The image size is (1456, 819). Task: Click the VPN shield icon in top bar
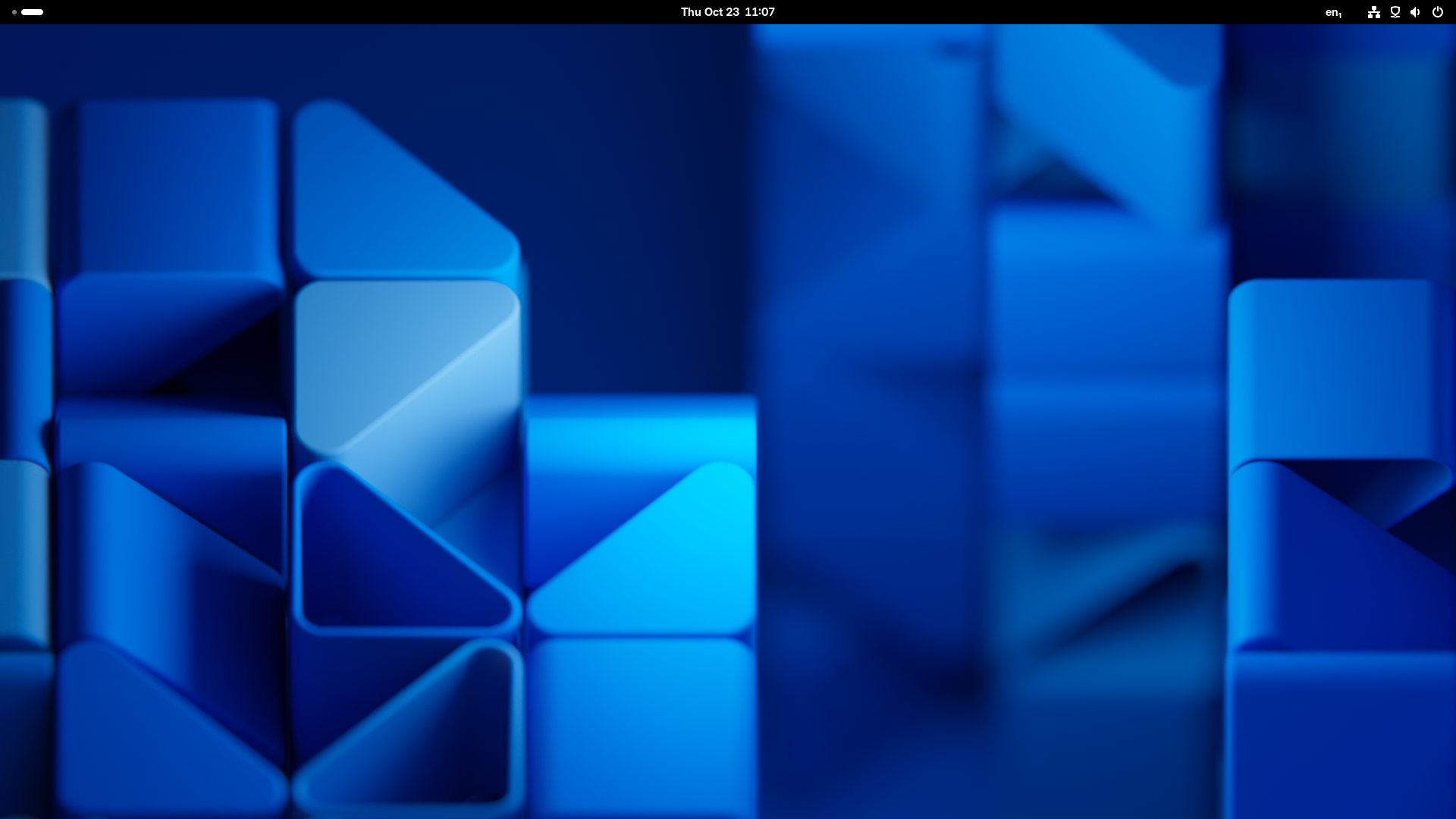click(1395, 12)
